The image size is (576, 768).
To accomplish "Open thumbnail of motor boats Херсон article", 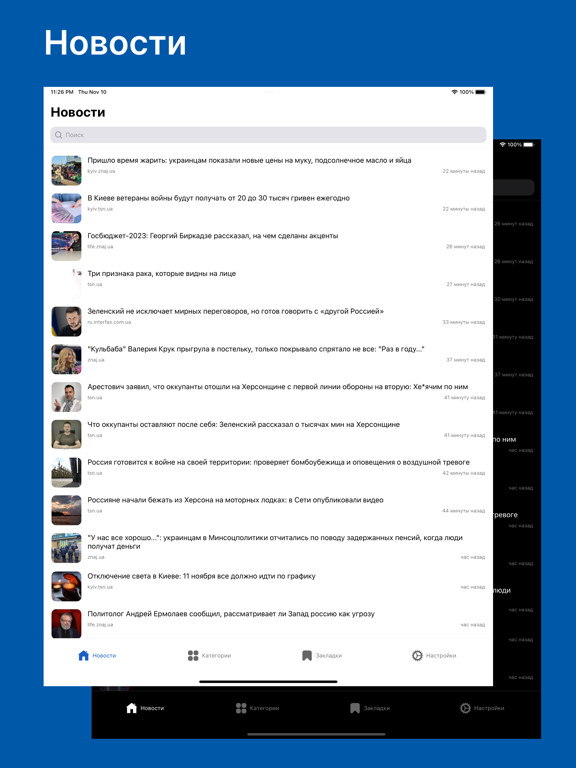I will pos(66,510).
